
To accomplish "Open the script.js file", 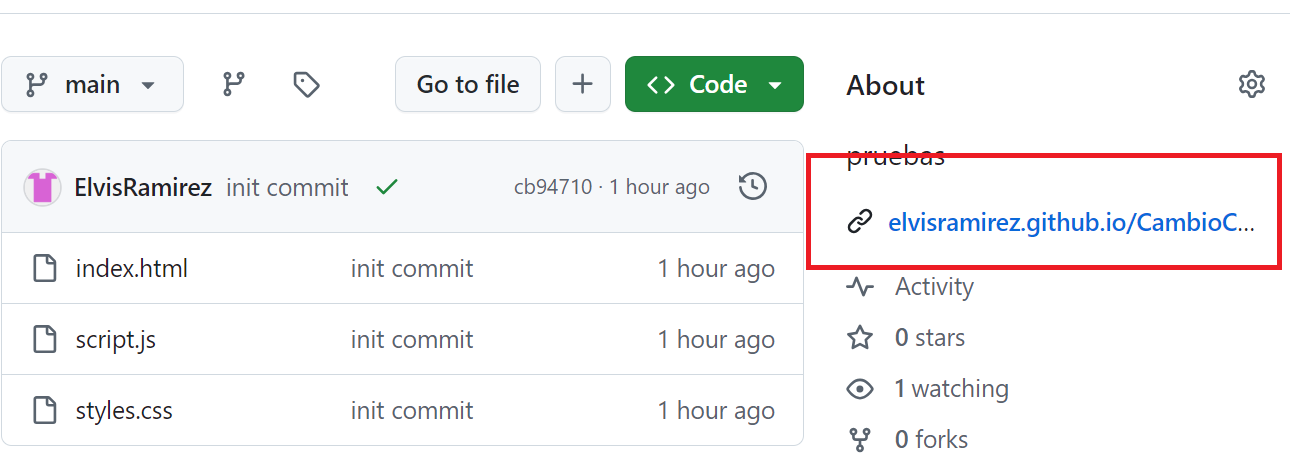I will tap(115, 340).
